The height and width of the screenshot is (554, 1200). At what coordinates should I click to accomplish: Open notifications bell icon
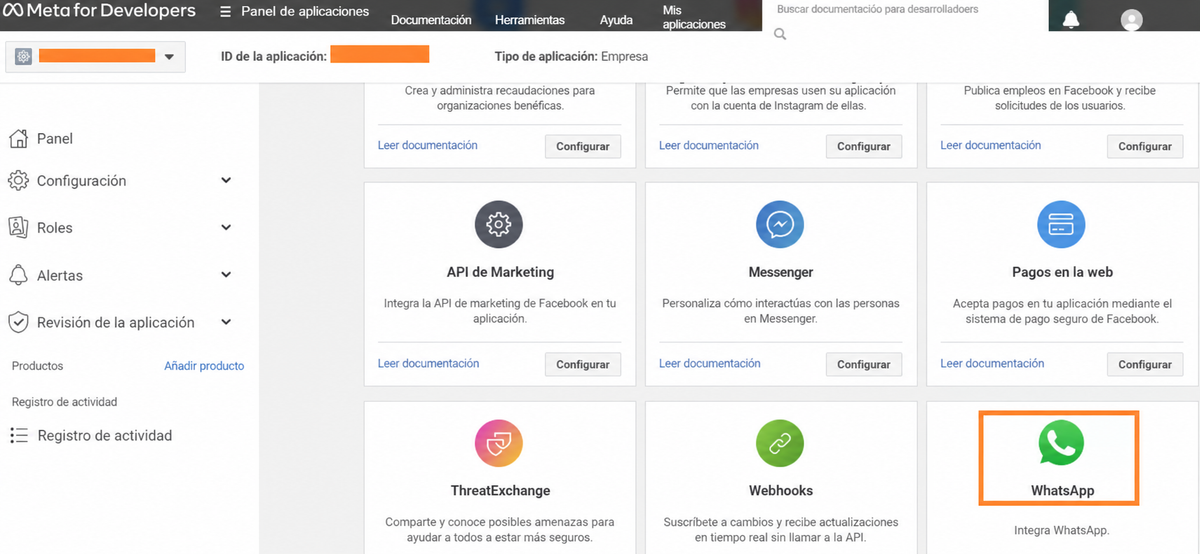coord(1071,19)
